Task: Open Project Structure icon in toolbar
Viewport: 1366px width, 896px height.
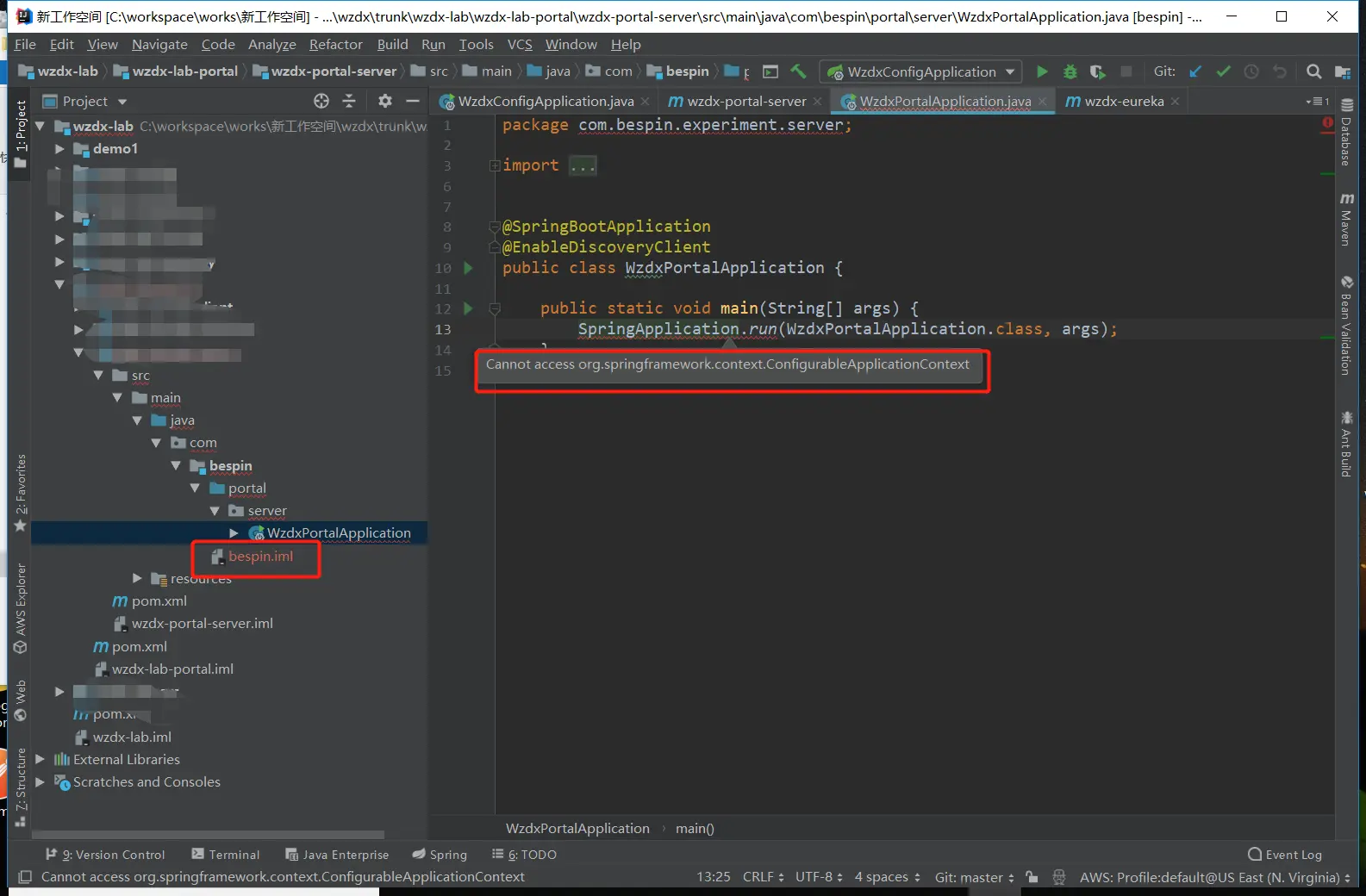Action: coord(1342,72)
